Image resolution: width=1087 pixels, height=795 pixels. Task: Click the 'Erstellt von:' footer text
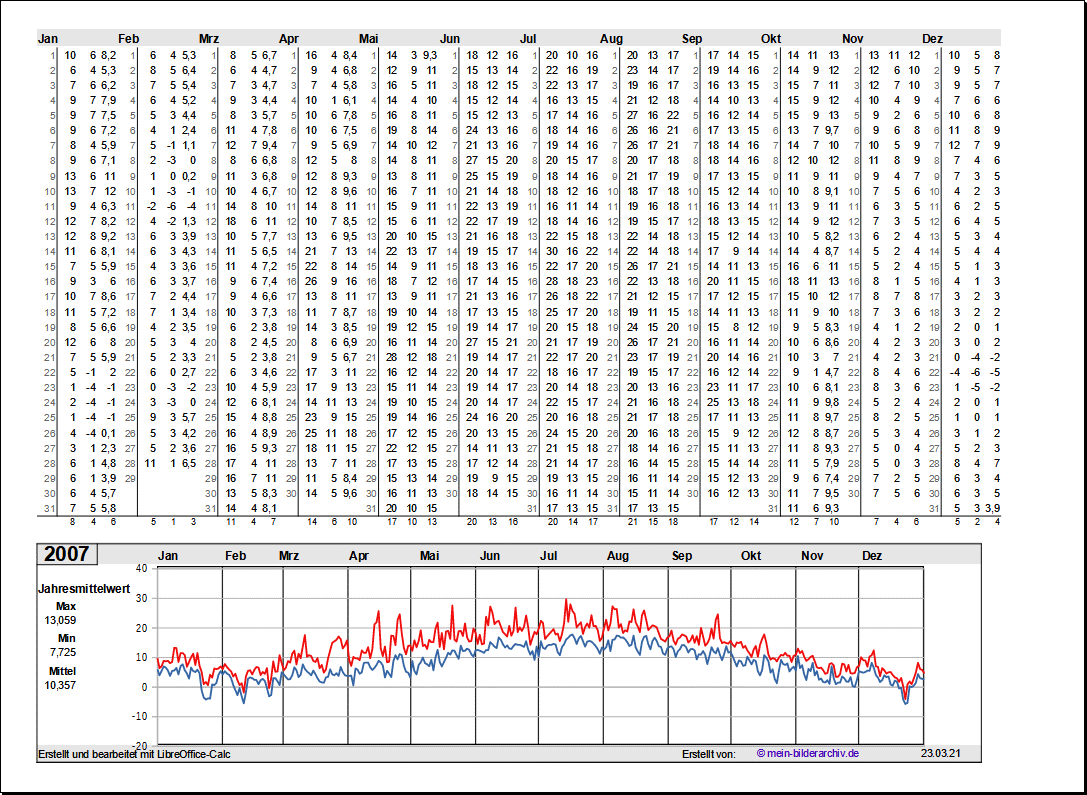coord(708,753)
